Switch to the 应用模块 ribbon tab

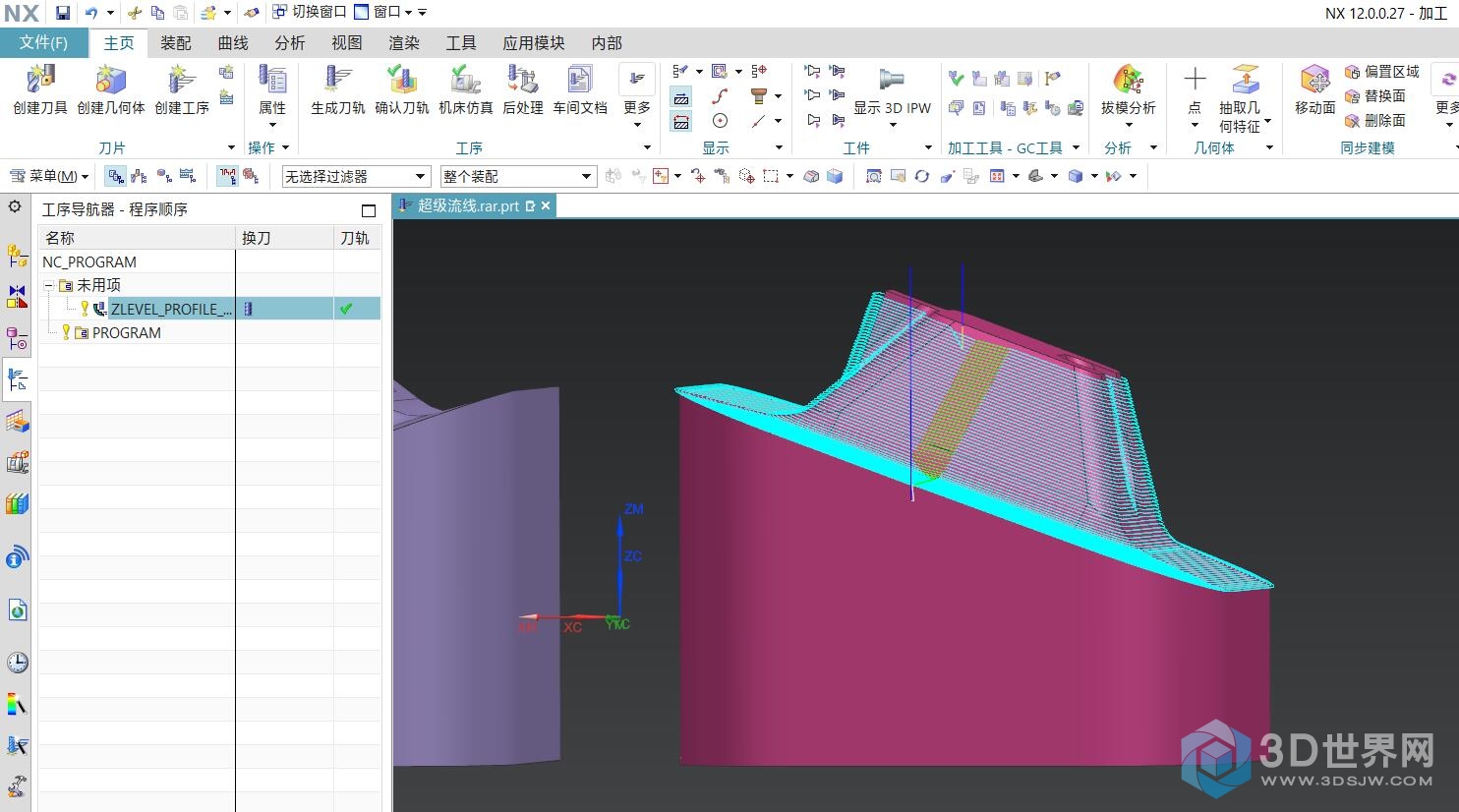click(534, 43)
